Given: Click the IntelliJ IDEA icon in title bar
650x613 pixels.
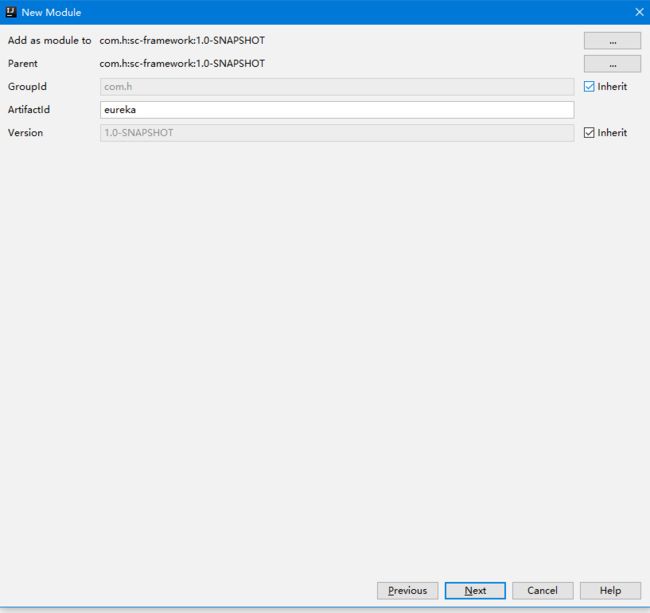Looking at the screenshot, I should (x=11, y=12).
